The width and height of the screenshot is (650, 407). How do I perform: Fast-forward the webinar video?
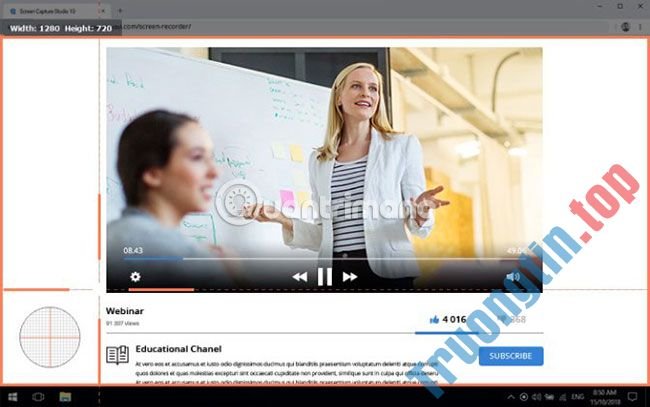(350, 277)
